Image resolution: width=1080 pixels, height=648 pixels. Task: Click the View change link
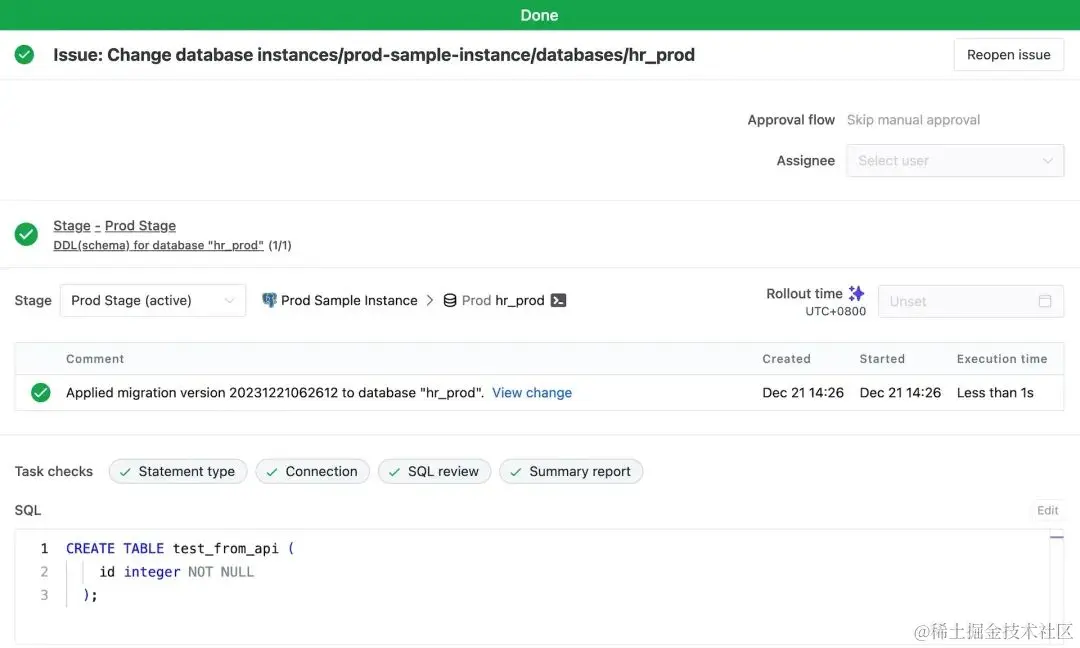pos(532,393)
